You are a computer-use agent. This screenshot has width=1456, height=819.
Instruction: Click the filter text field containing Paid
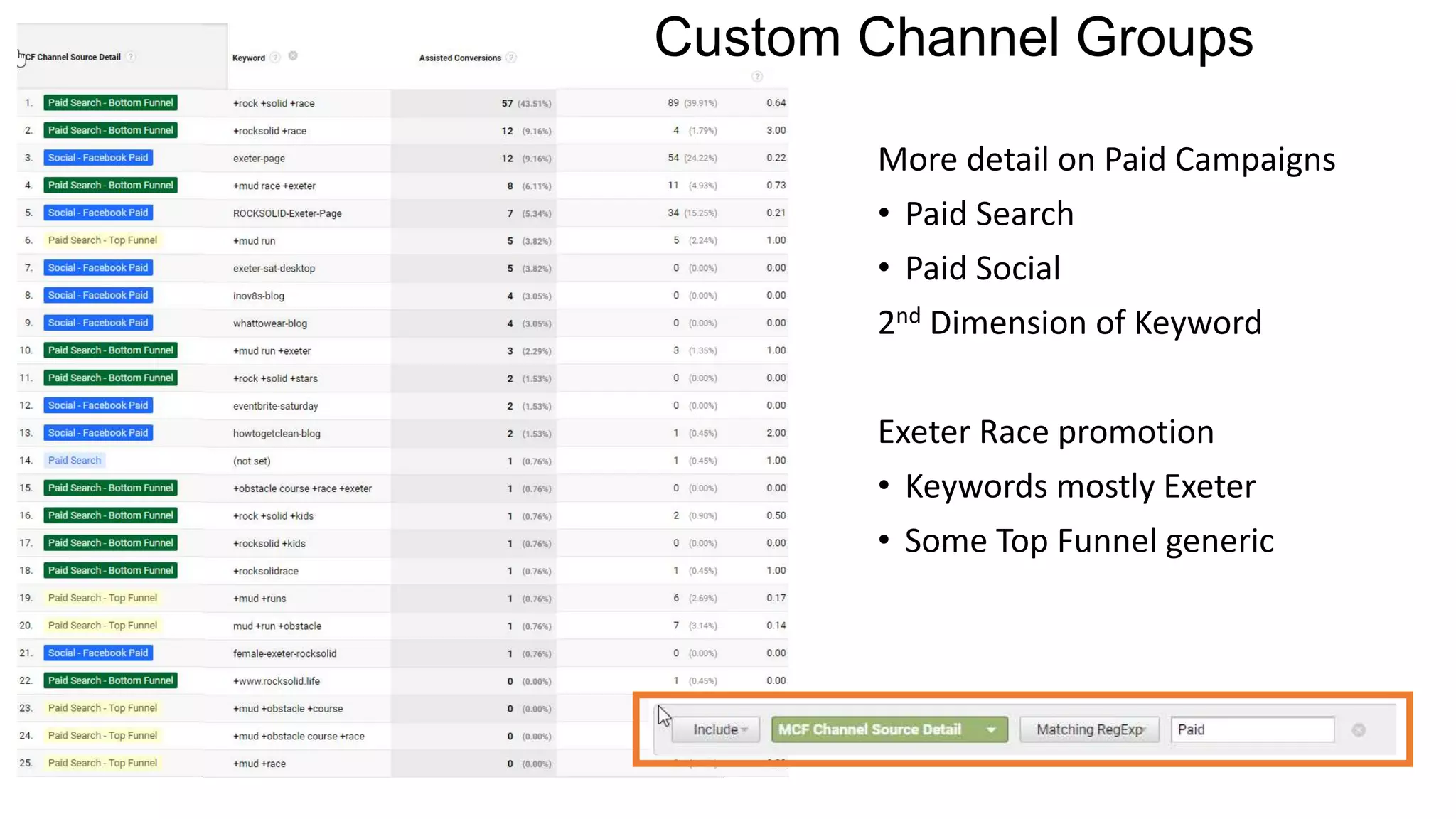point(1253,729)
